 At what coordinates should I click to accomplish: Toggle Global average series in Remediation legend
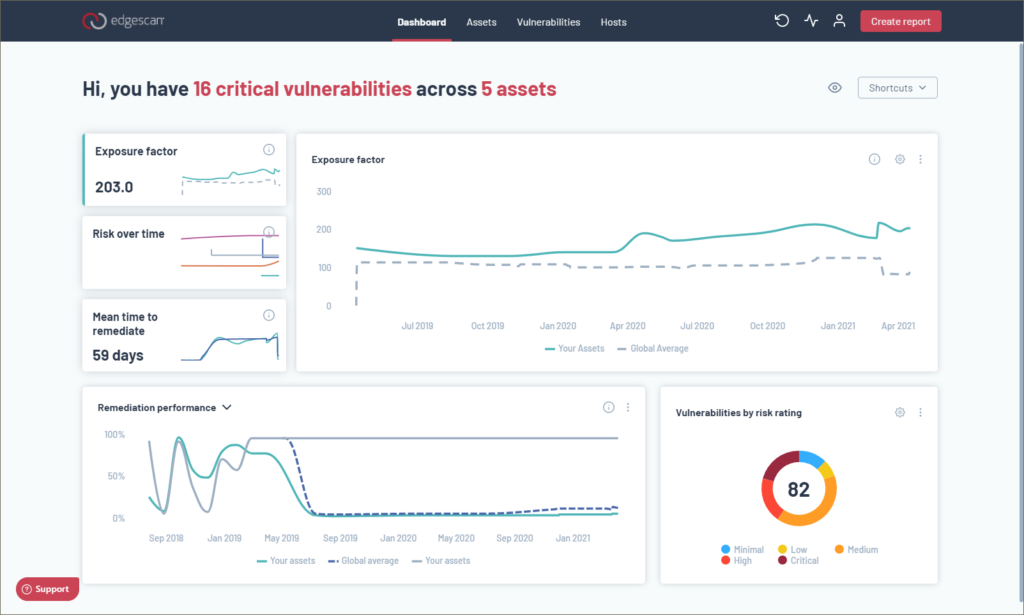363,561
